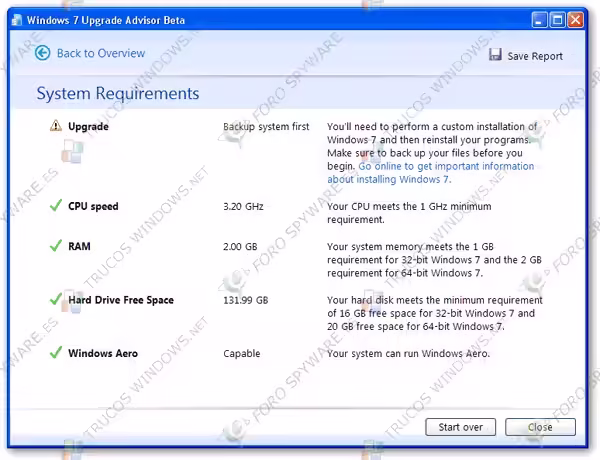Click the 'RAM' label
Viewport: 600px width, 460px height.
pos(79,246)
